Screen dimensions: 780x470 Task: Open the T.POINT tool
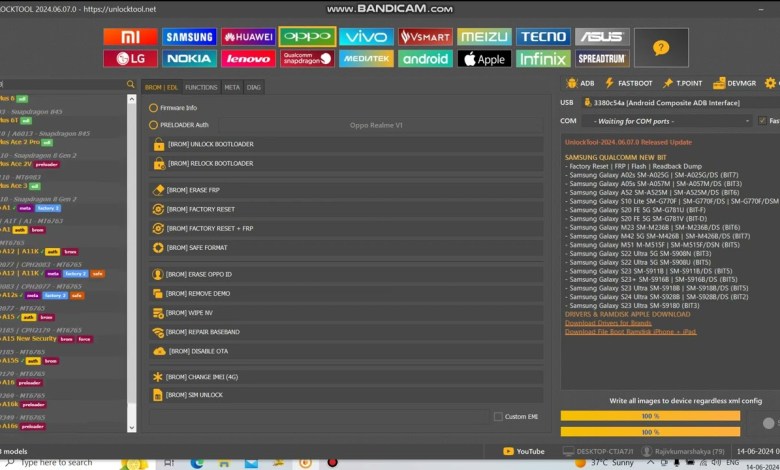point(682,83)
